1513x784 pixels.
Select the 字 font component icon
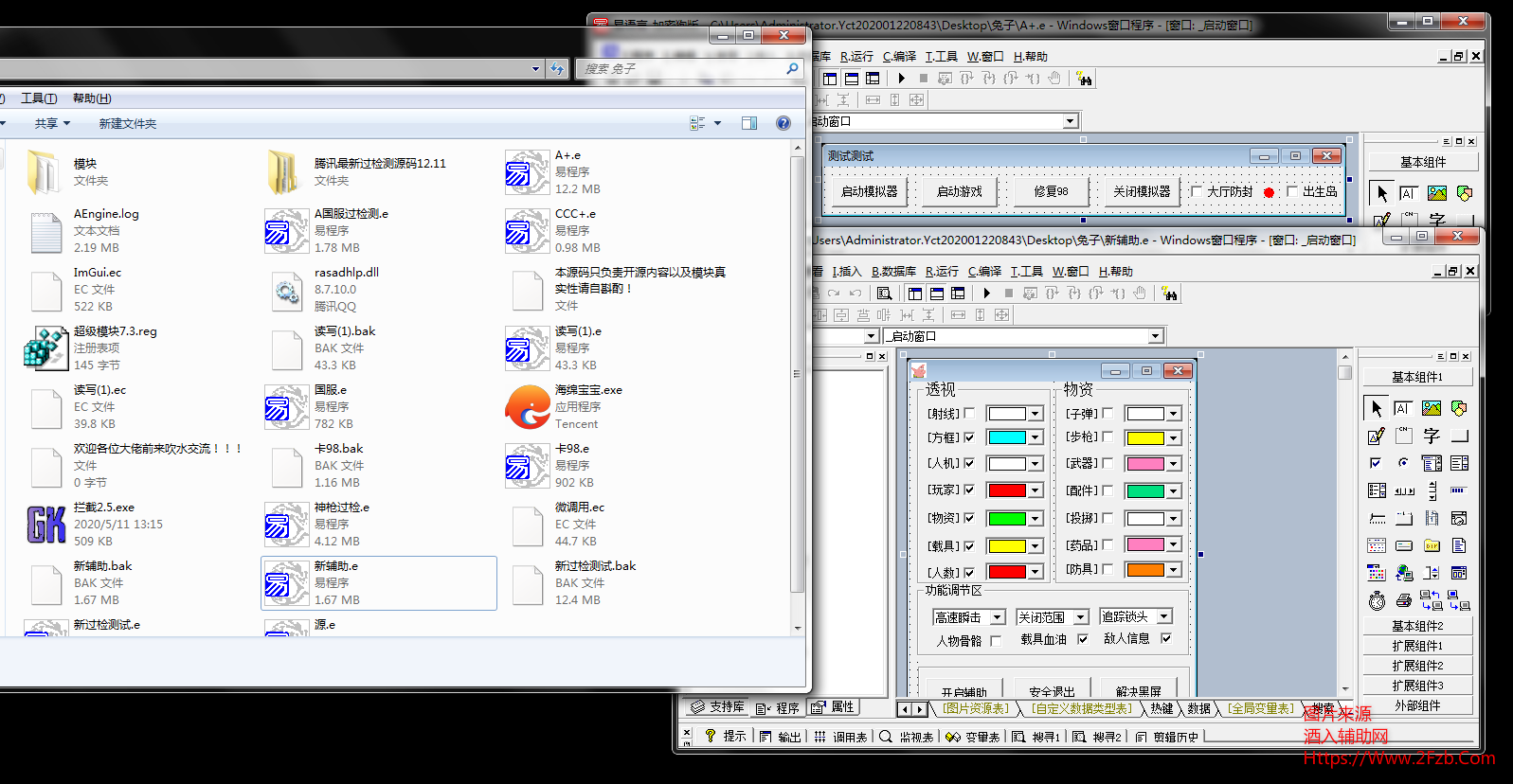pyautogui.click(x=1432, y=436)
